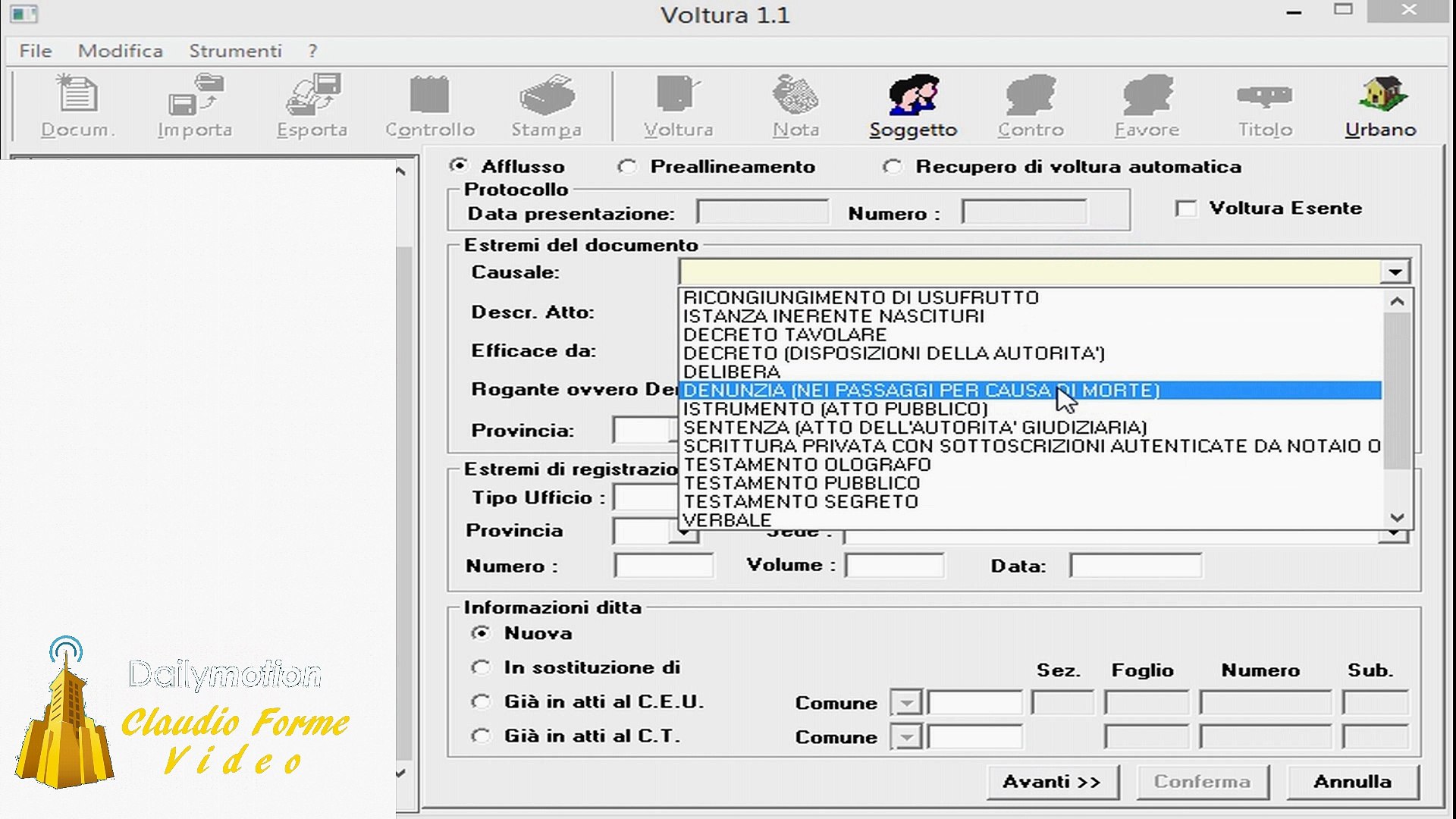Click the Volume input field
The image size is (1456, 819).
[894, 566]
